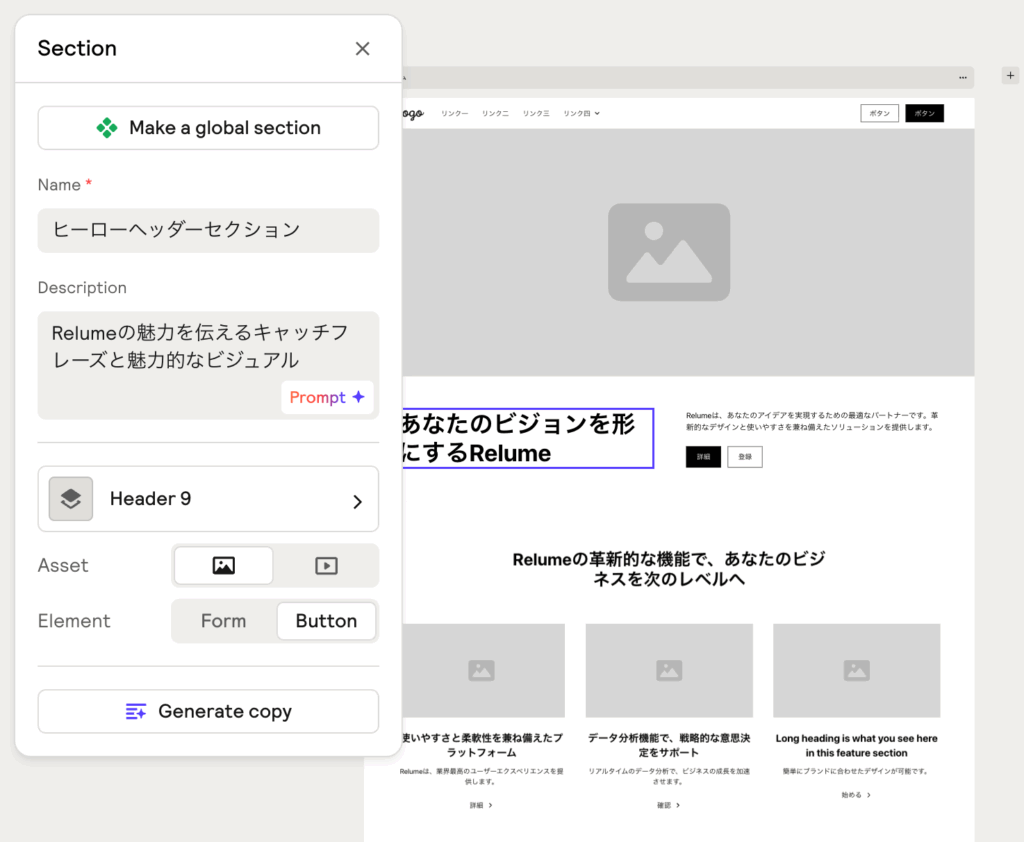This screenshot has height=842, width=1024.
Task: Edit the section Name input field
Action: tap(208, 230)
